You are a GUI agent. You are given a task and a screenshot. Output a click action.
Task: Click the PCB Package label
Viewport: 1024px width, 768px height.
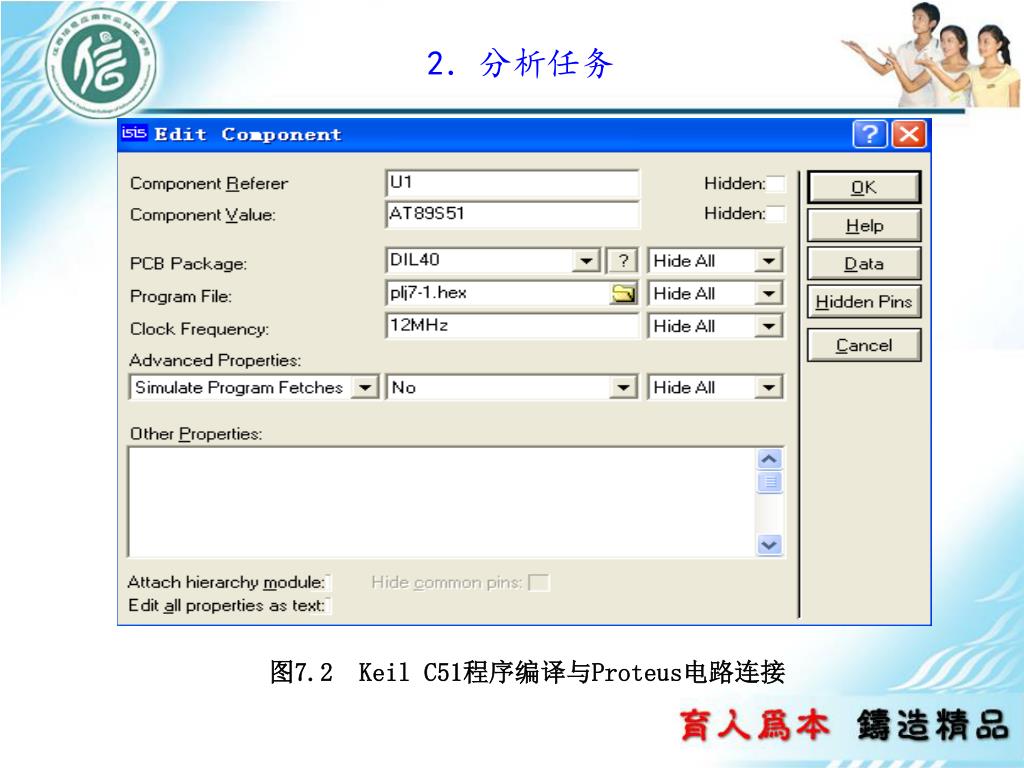click(x=188, y=264)
